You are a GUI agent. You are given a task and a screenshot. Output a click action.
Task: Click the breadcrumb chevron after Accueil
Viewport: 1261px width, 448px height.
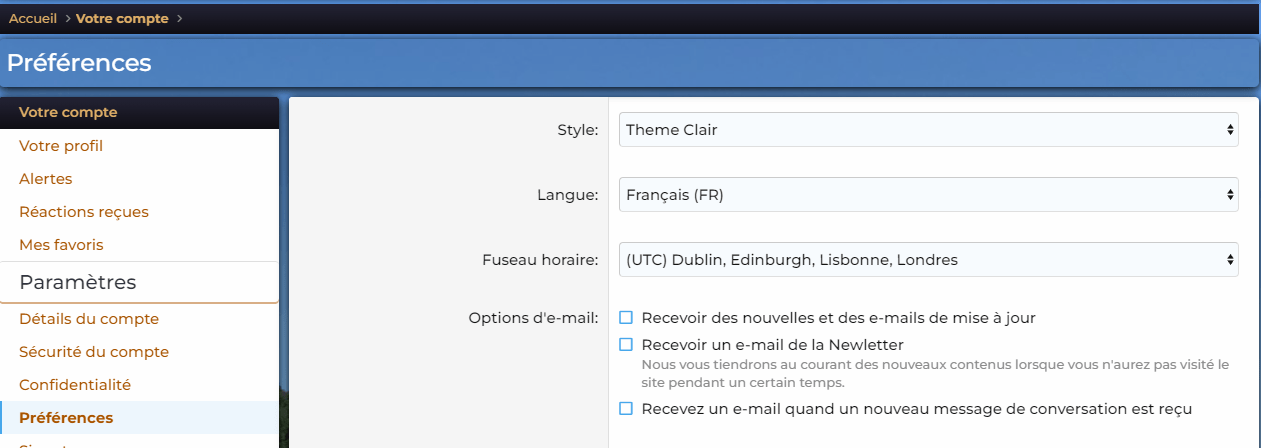tap(67, 18)
